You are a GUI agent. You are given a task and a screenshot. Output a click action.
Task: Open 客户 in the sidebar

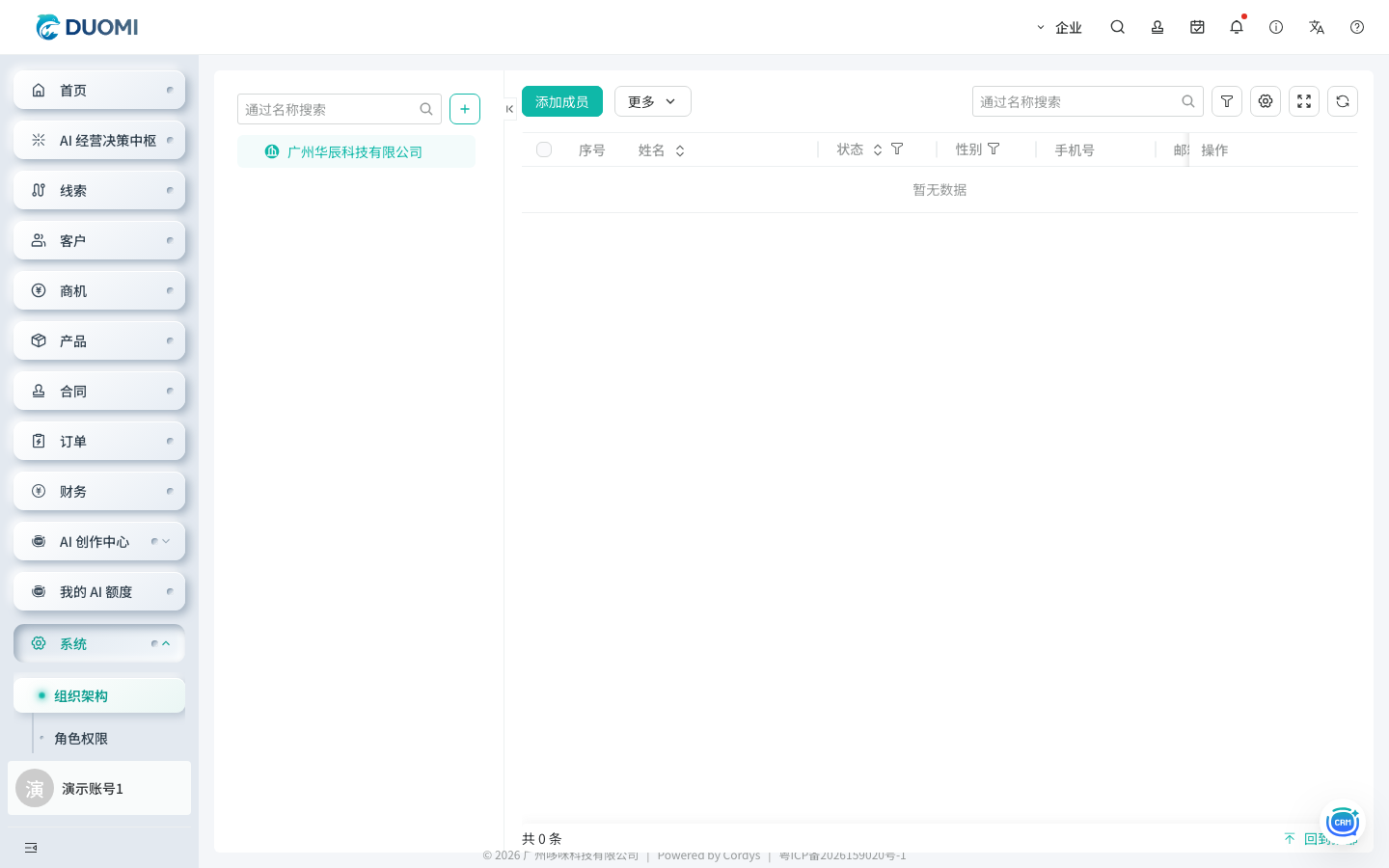pyautogui.click(x=99, y=240)
